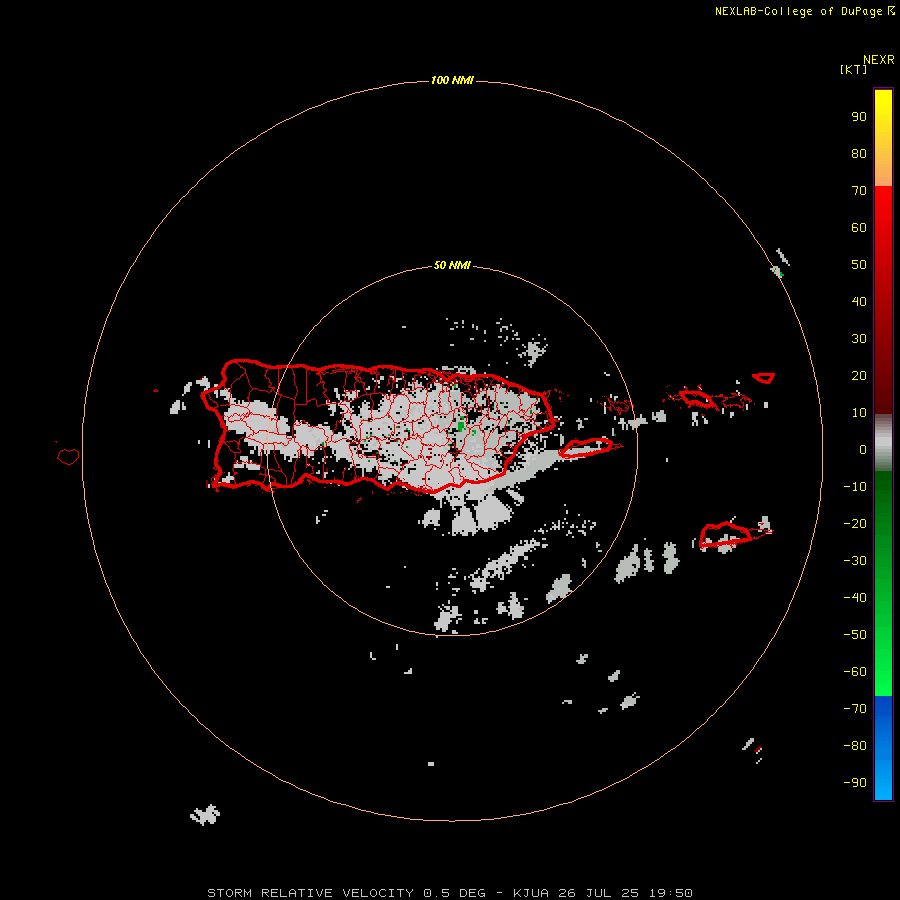Click the -60 value on the velocity scale
This screenshot has height=900, width=900.
click(x=855, y=672)
